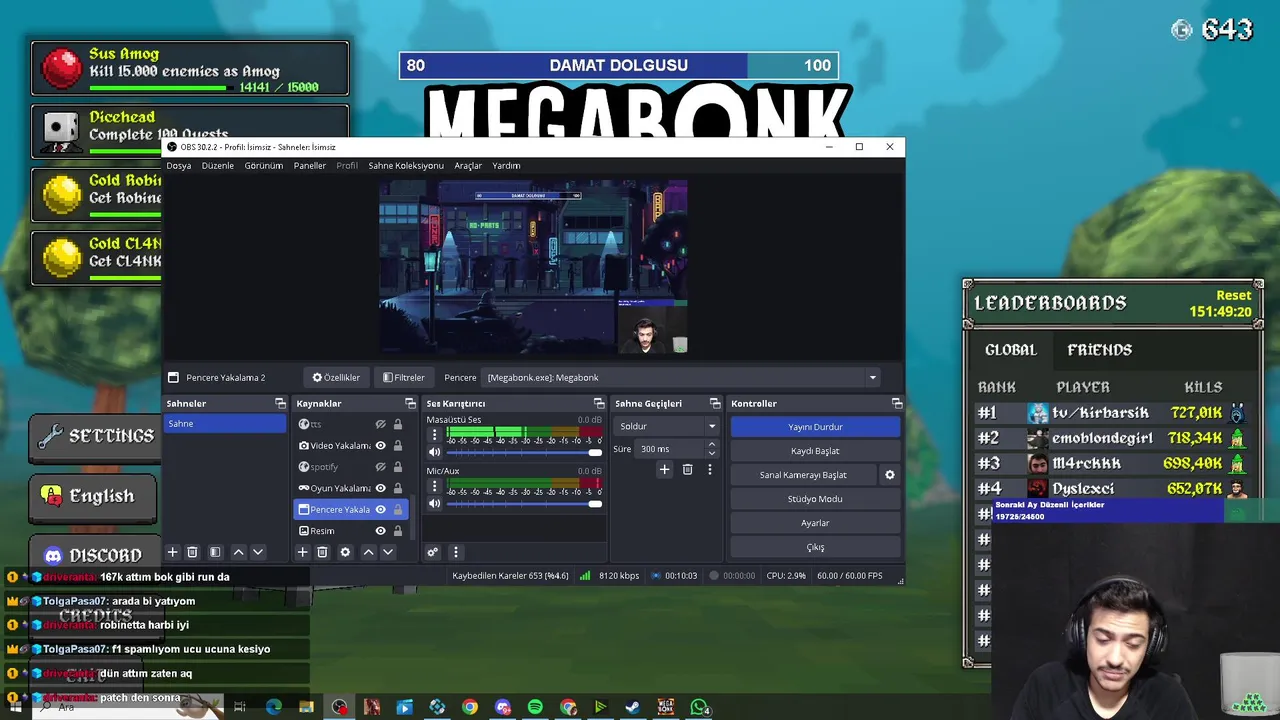Open the Görünüm menu

tap(264, 165)
